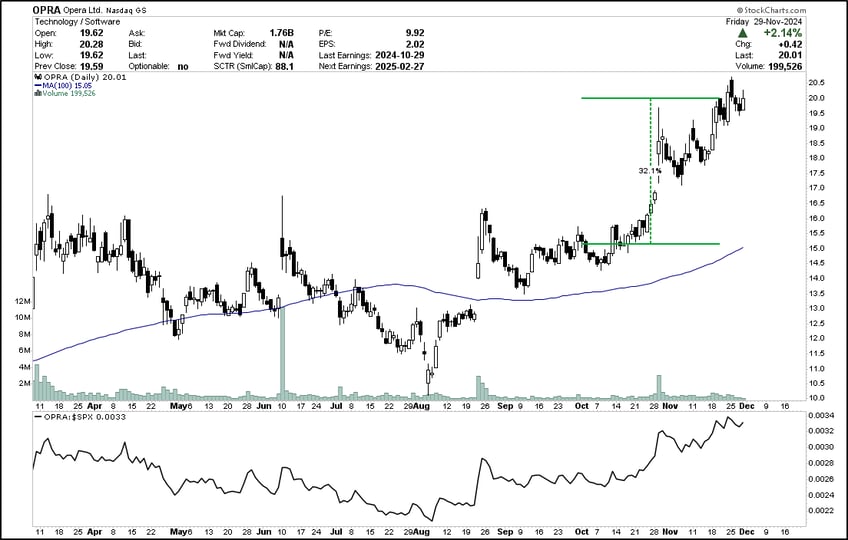This screenshot has height=540, width=848.
Task: Click the OPRA ticker symbol in the header
Action: click(x=47, y=10)
